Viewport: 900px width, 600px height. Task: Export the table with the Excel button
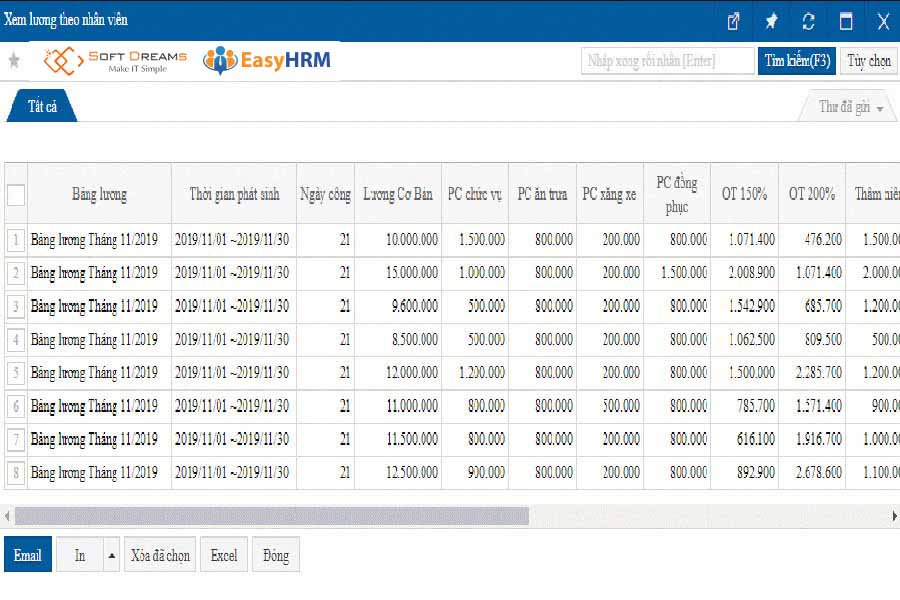click(x=224, y=556)
